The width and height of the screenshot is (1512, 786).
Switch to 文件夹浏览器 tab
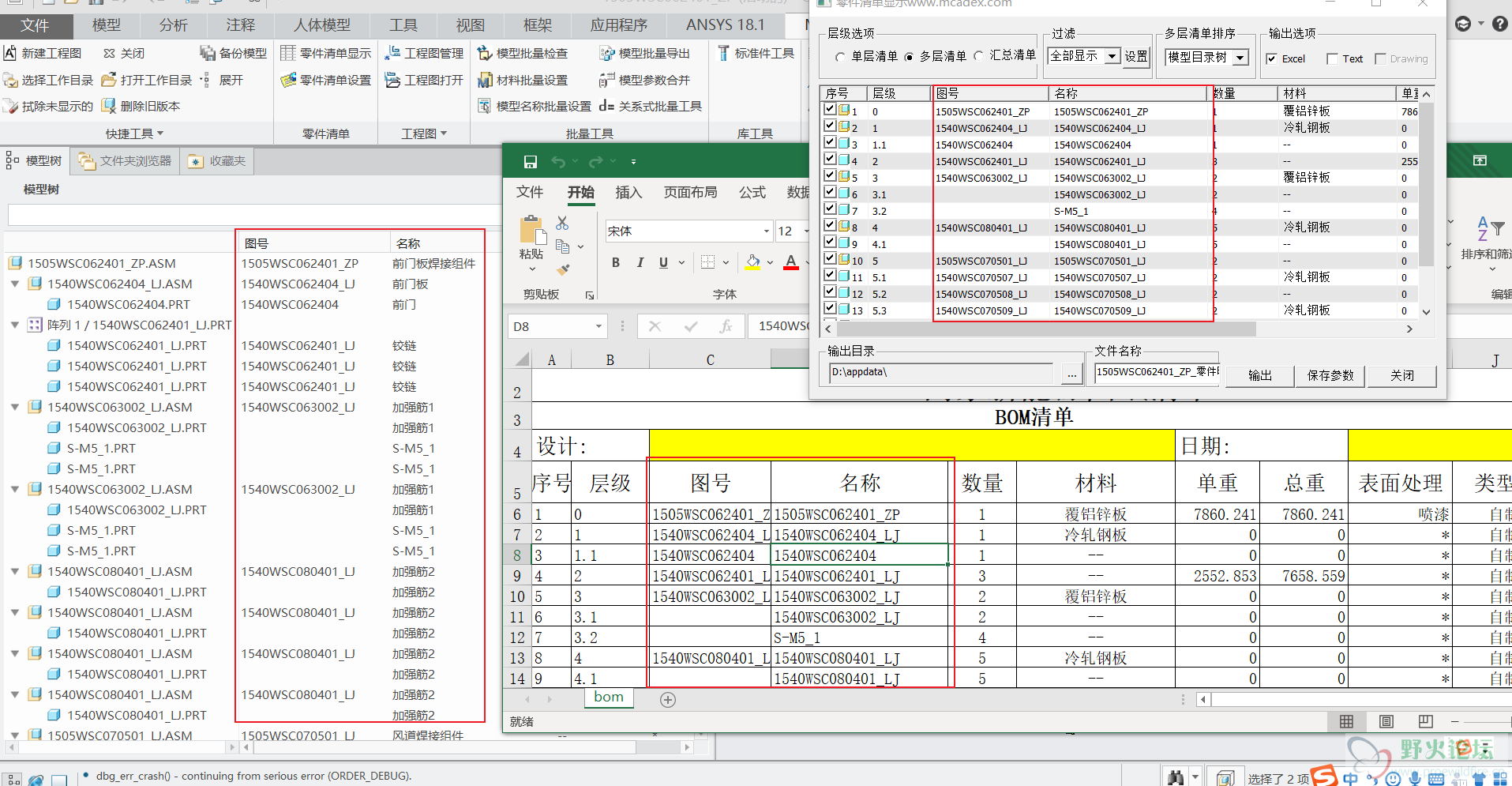[x=125, y=161]
